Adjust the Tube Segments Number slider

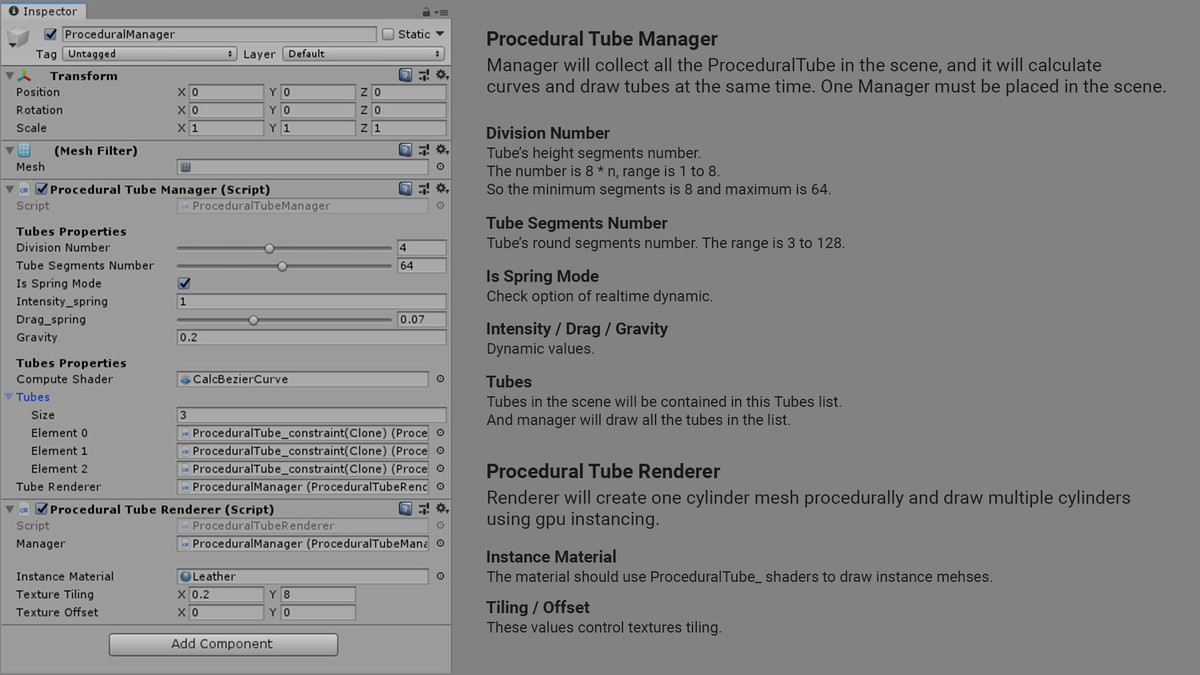pyautogui.click(x=284, y=265)
